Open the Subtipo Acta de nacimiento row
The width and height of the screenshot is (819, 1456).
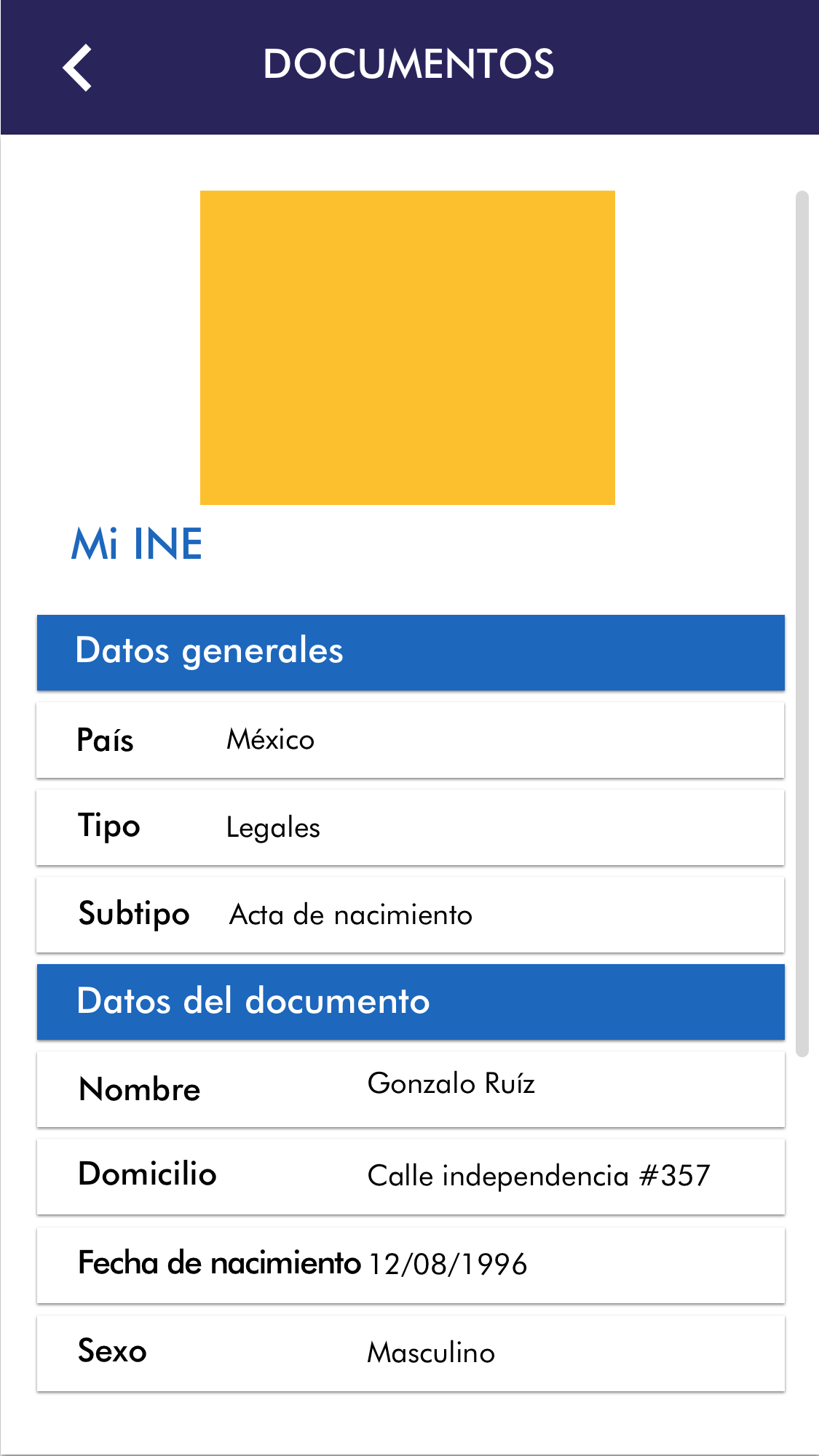tap(411, 915)
